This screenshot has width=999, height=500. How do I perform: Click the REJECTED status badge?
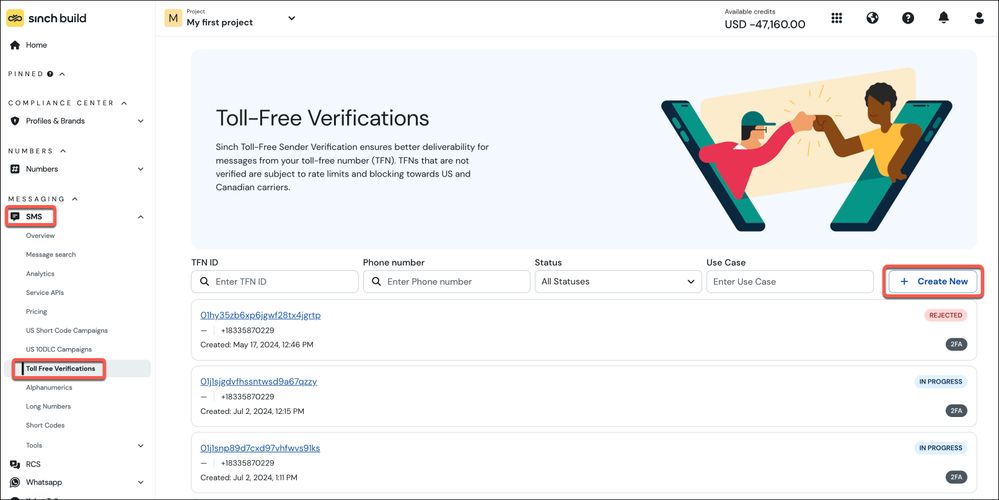point(945,315)
